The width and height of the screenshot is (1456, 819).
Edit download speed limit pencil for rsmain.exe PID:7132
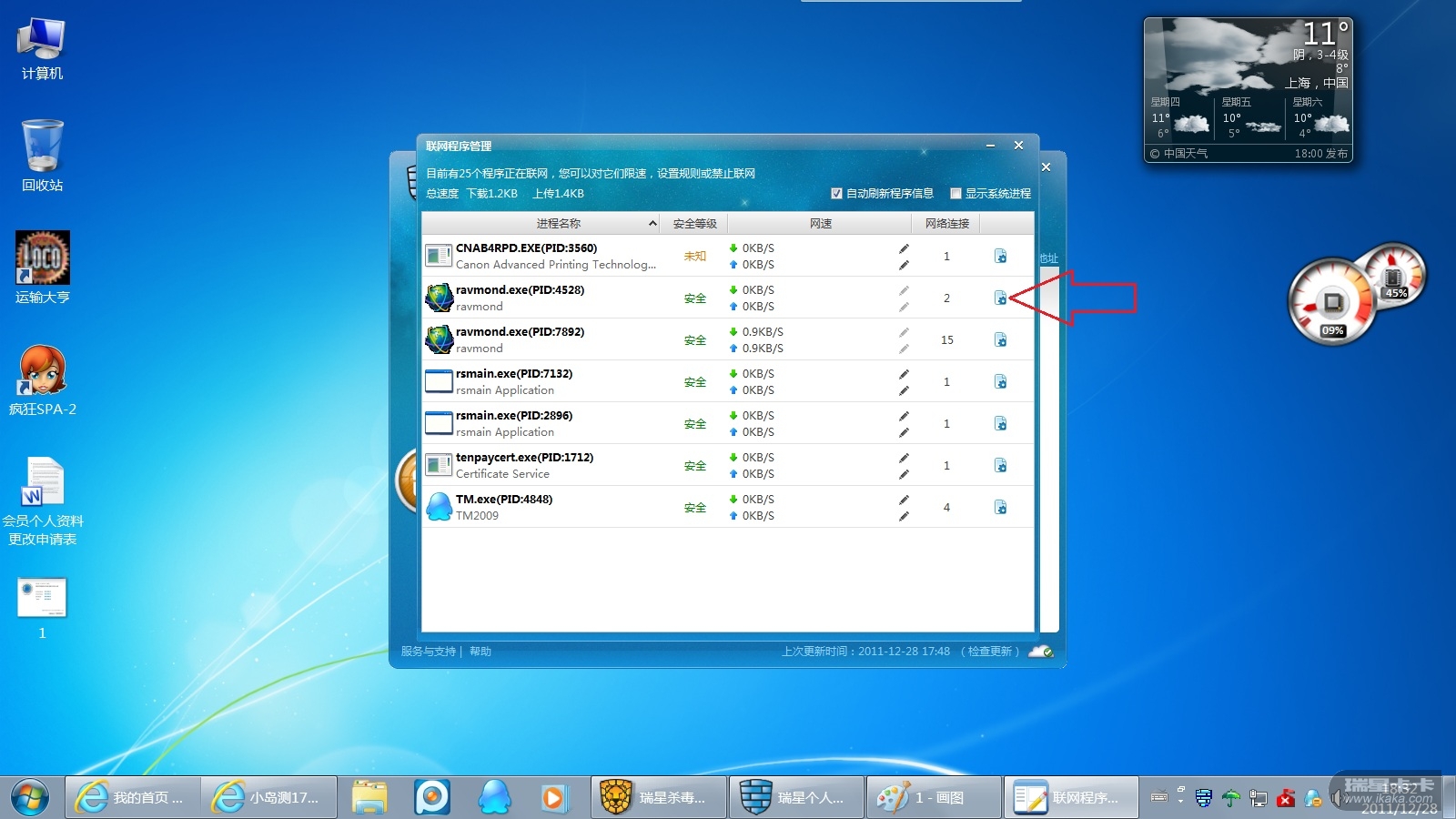tap(904, 374)
